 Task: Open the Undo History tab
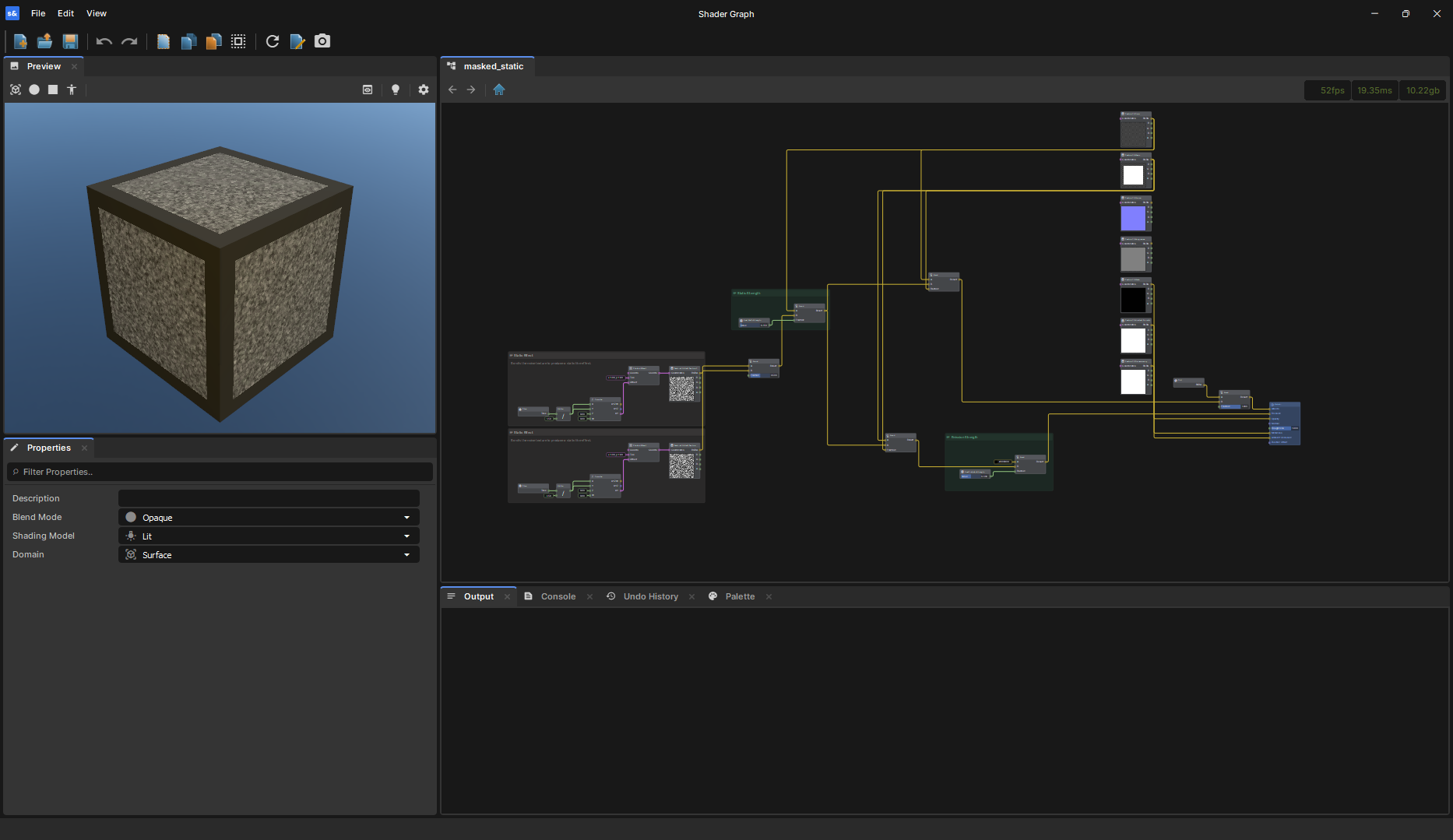coord(650,596)
